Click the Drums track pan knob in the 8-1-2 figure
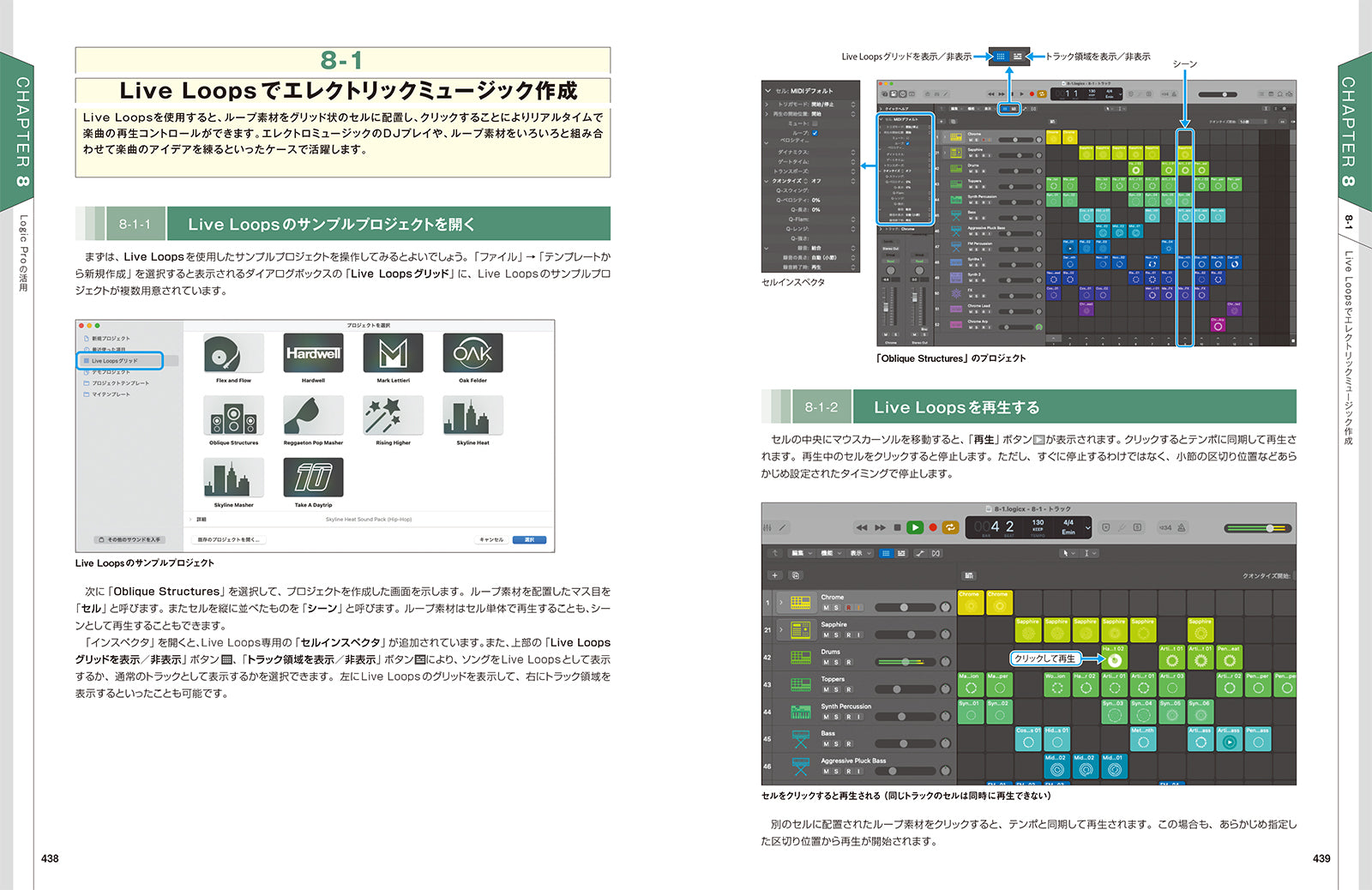Viewport: 1372px width, 890px height. coord(945,662)
